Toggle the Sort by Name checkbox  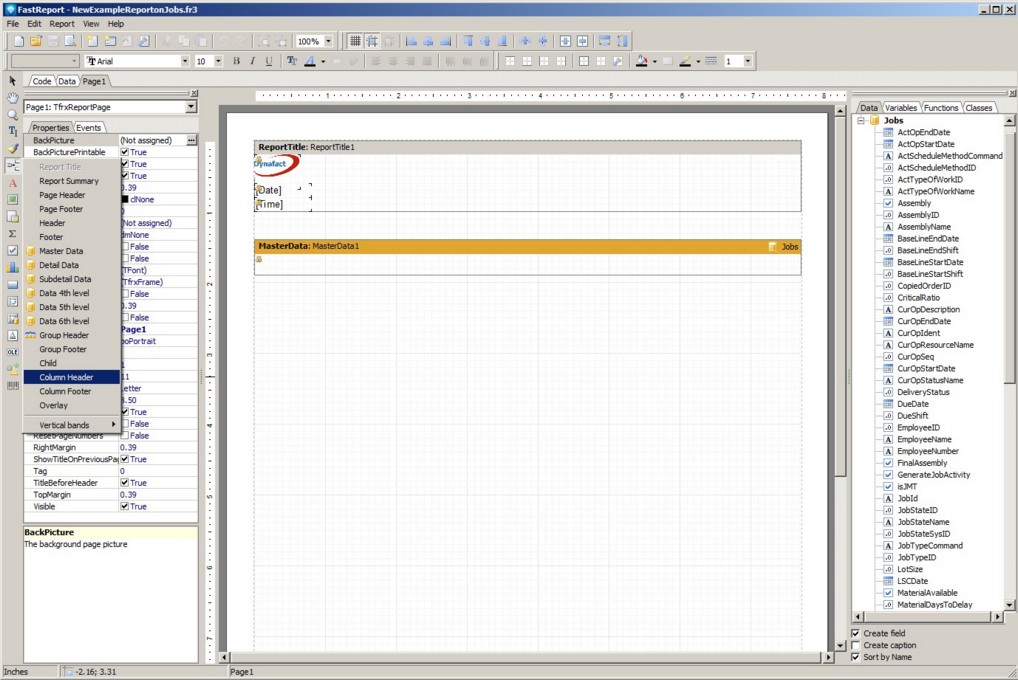point(855,657)
